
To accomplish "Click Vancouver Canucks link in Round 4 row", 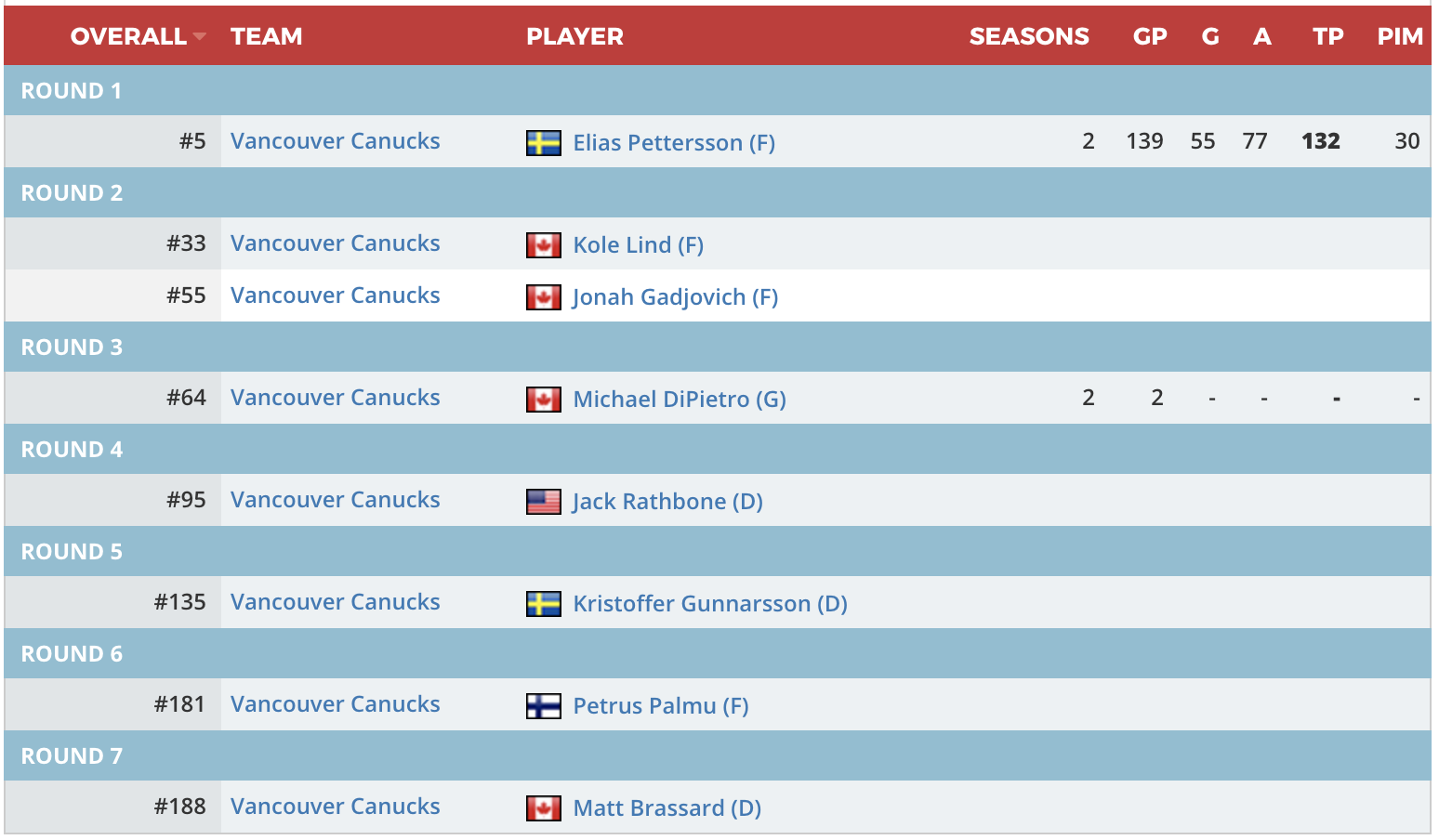I will coord(335,499).
